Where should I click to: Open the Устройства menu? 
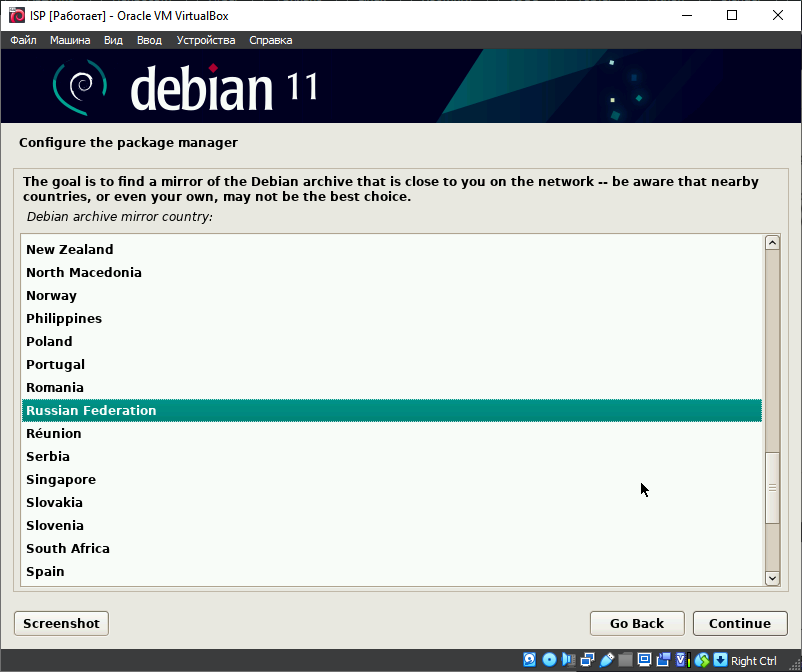(206, 40)
